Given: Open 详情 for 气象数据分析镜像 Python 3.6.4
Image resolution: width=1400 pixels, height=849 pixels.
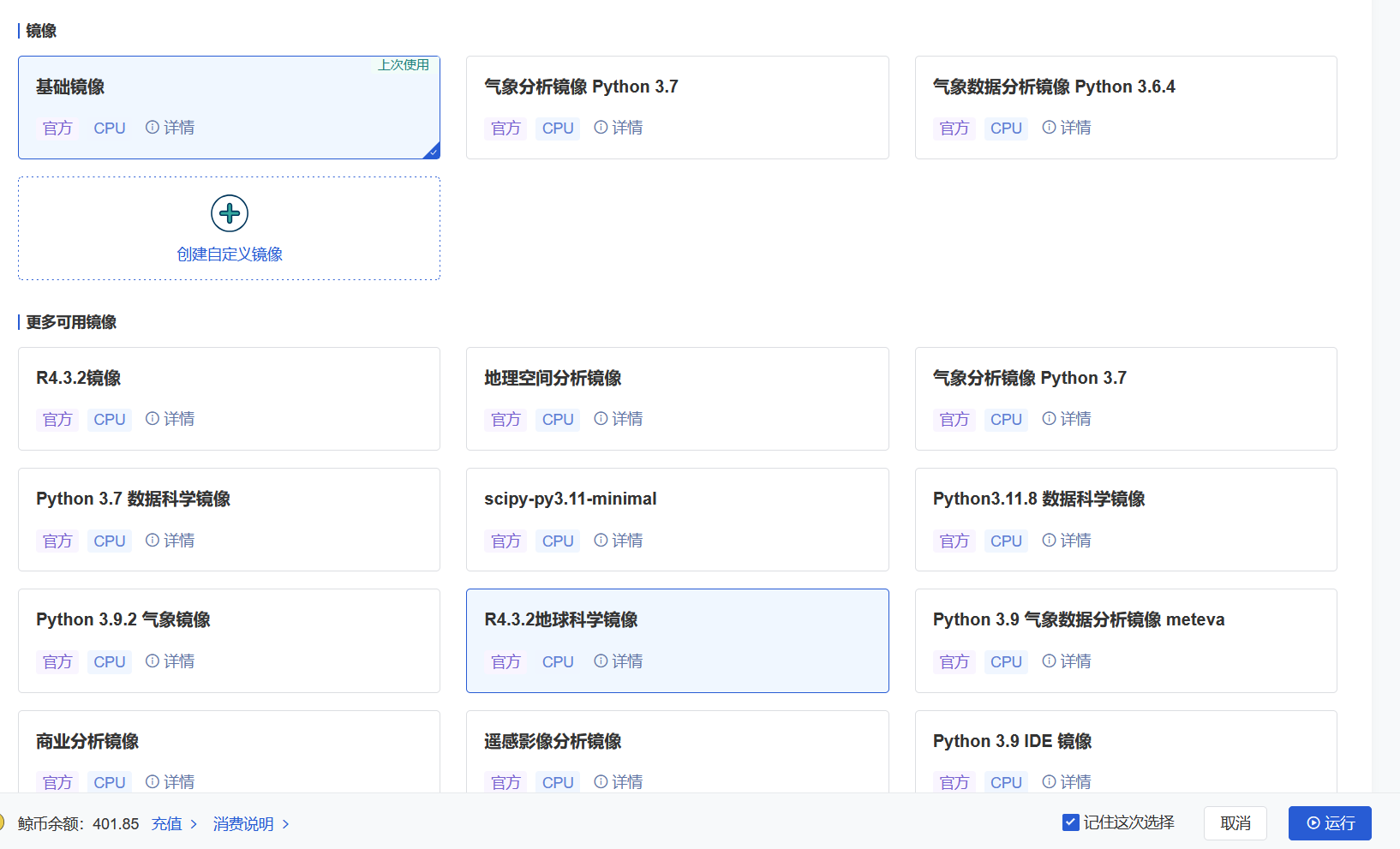Looking at the screenshot, I should (1067, 128).
